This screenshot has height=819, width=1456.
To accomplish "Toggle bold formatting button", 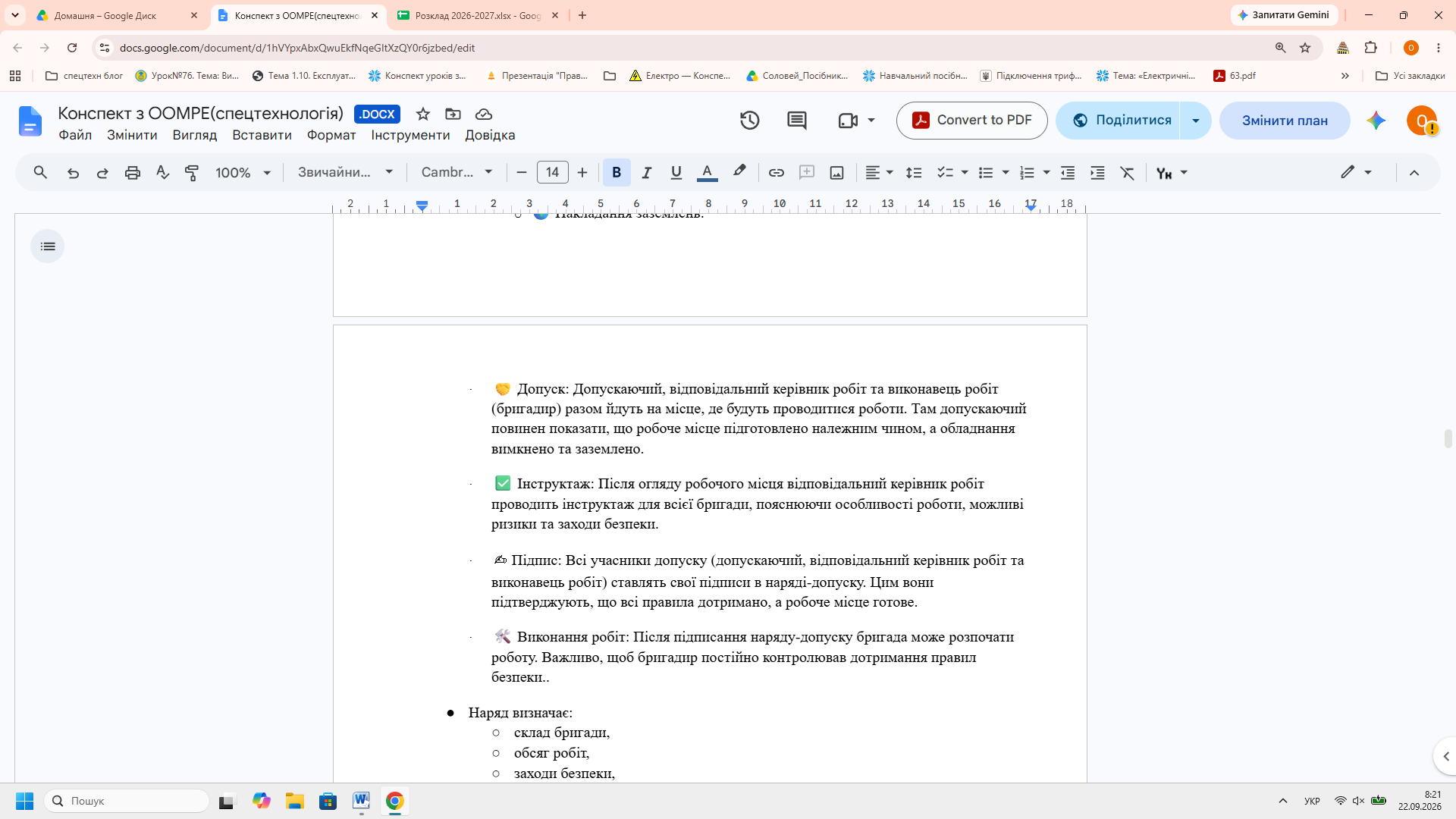I will 617,173.
